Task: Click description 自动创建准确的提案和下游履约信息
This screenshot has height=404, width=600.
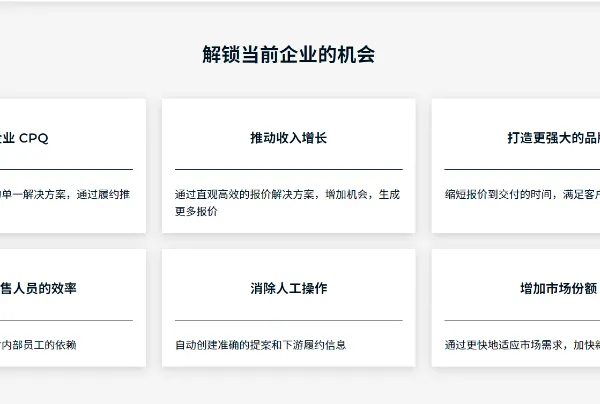Action: coord(261,345)
